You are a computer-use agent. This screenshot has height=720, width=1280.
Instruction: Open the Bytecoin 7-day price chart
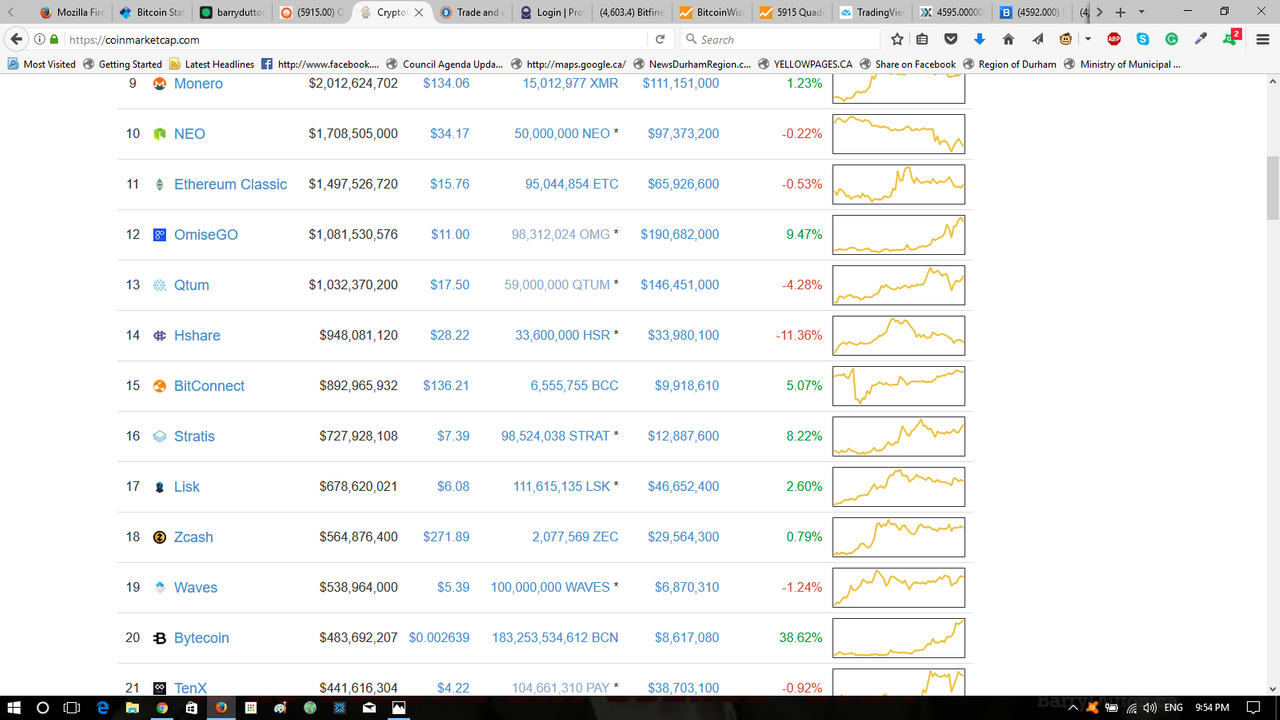point(899,638)
